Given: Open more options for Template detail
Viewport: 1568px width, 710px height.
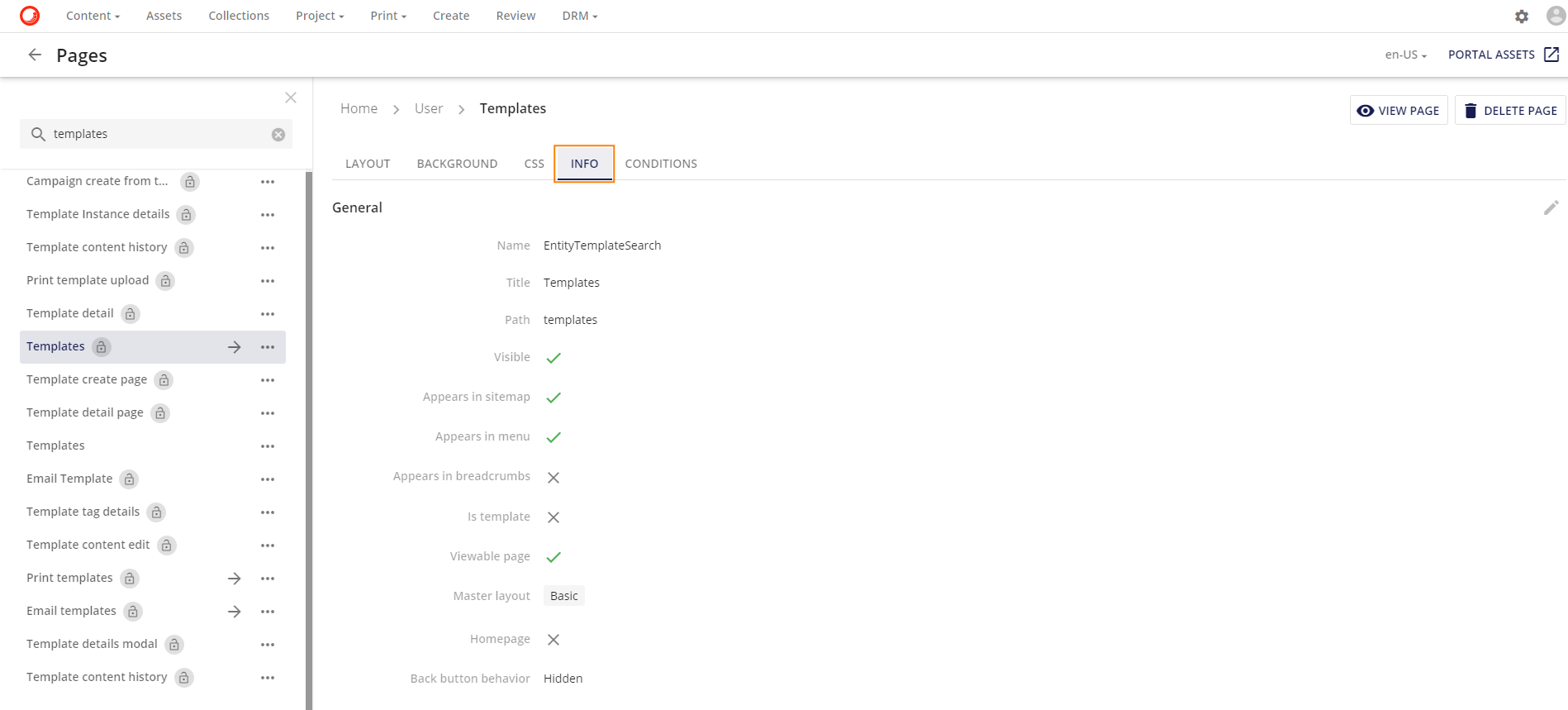Looking at the screenshot, I should 268,314.
